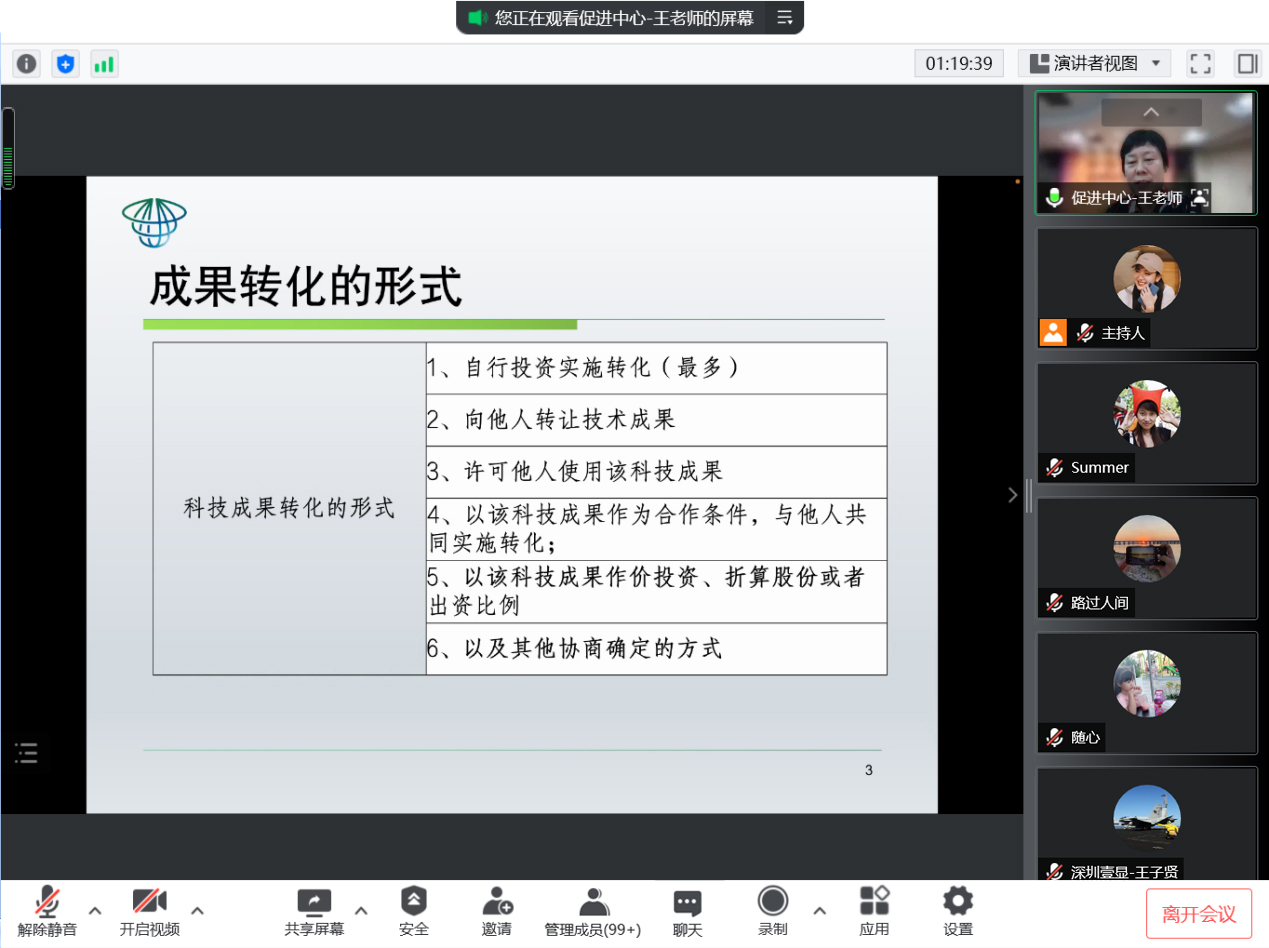The width and height of the screenshot is (1269, 948).
Task: Open the 演讲者视图 view dropdown
Action: (x=1094, y=64)
